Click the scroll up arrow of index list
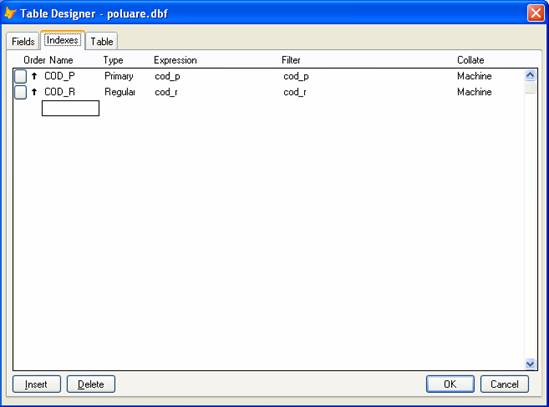 tap(530, 75)
